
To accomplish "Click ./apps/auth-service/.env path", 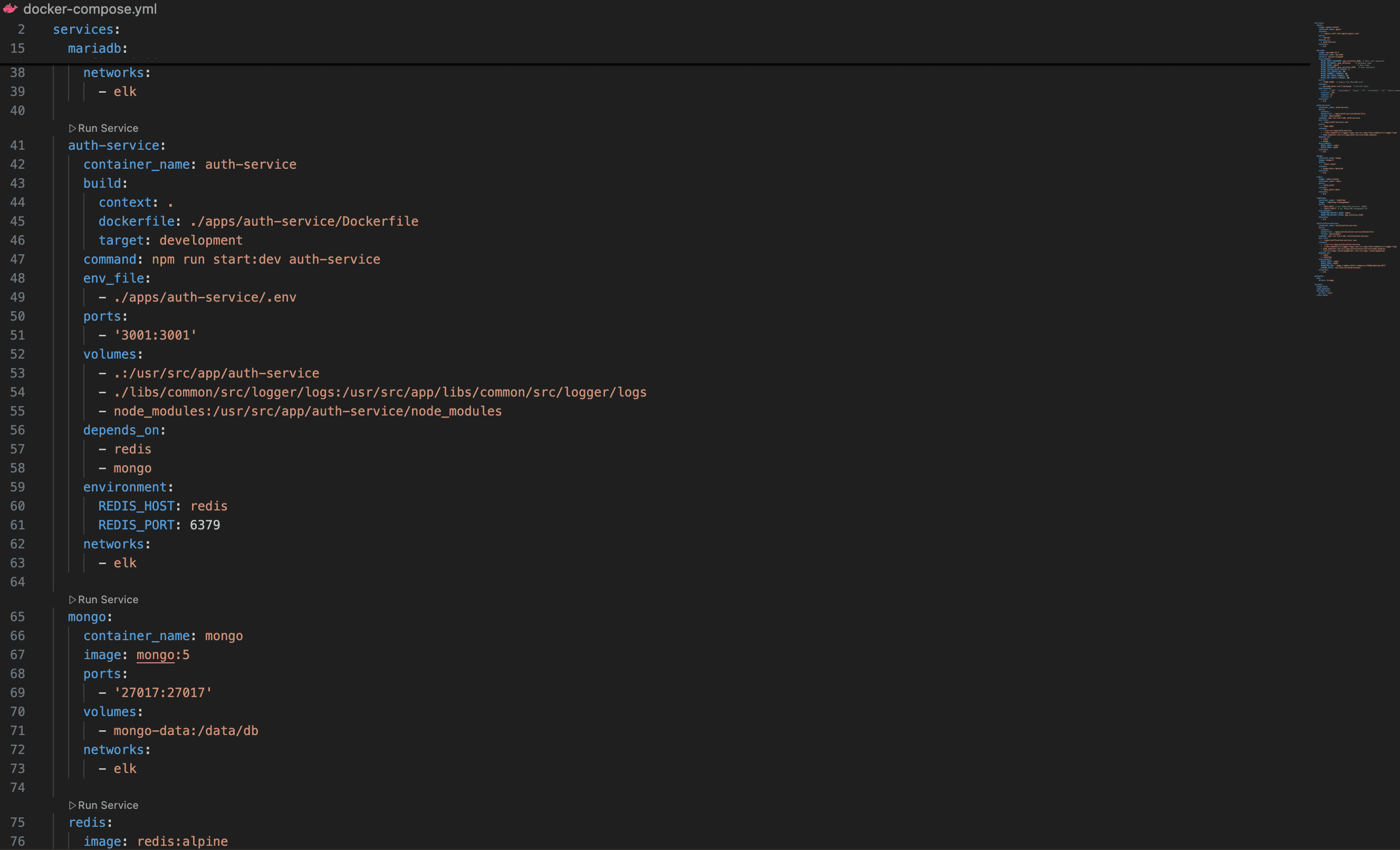I will click(x=205, y=297).
